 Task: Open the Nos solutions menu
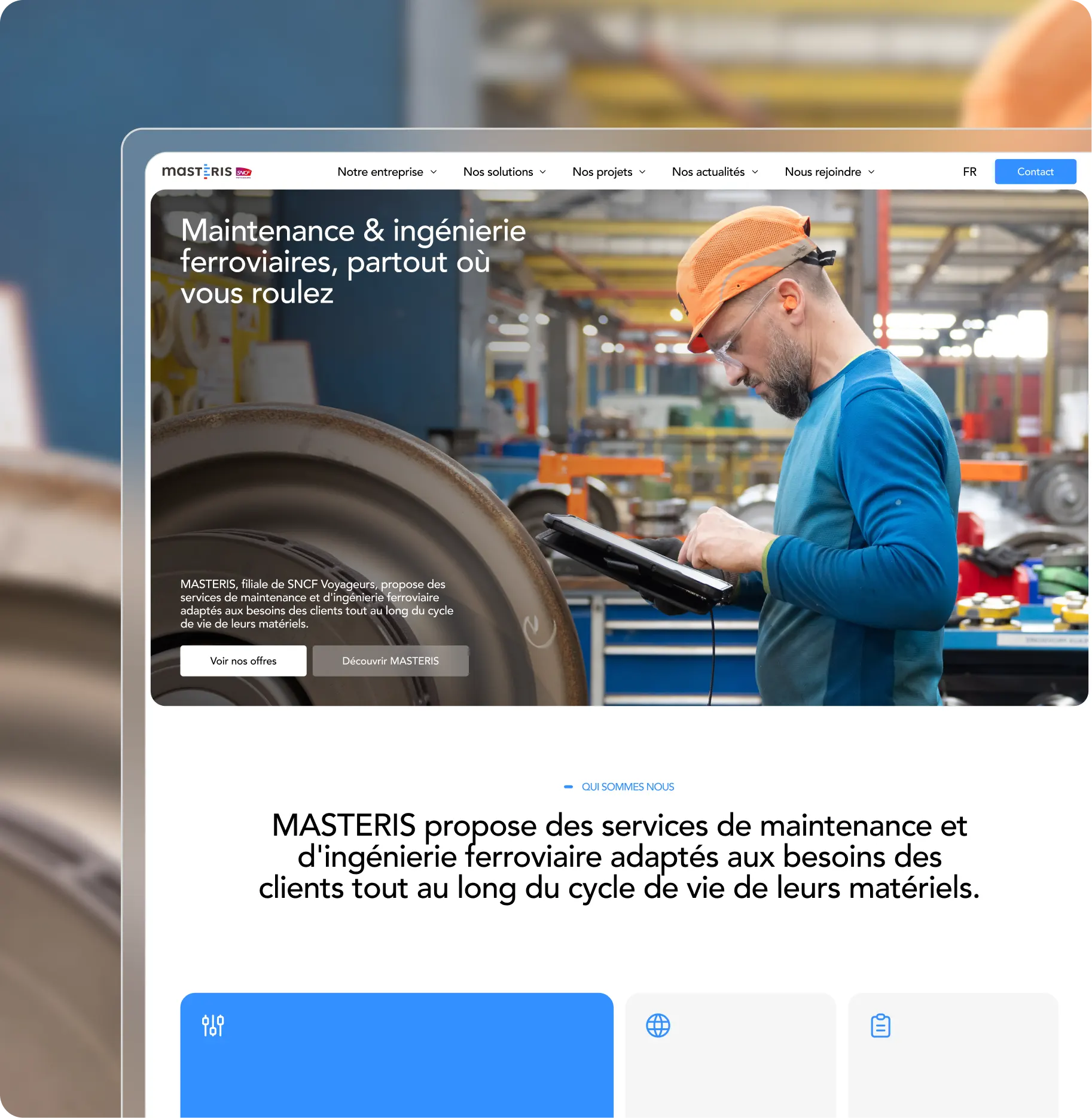498,172
